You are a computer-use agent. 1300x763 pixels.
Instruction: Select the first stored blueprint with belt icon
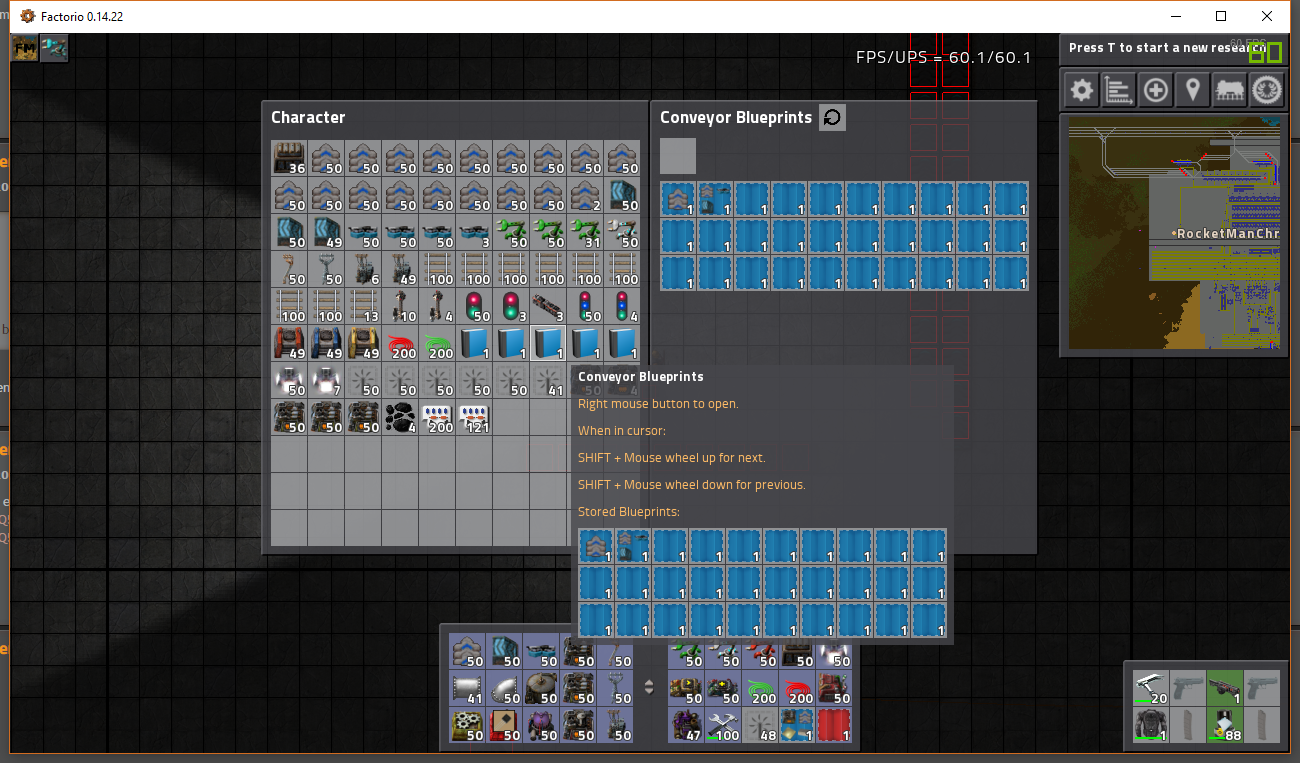point(678,199)
